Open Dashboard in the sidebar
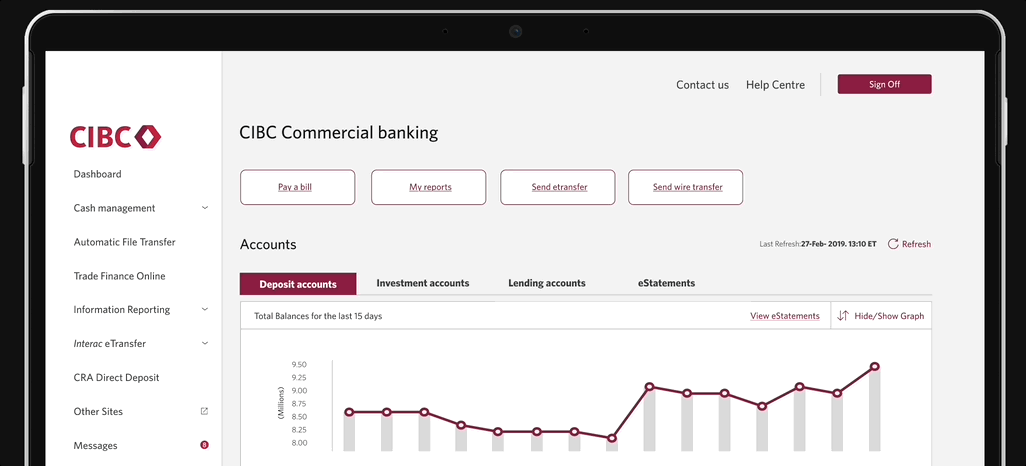Viewport: 1026px width, 466px height. point(97,174)
